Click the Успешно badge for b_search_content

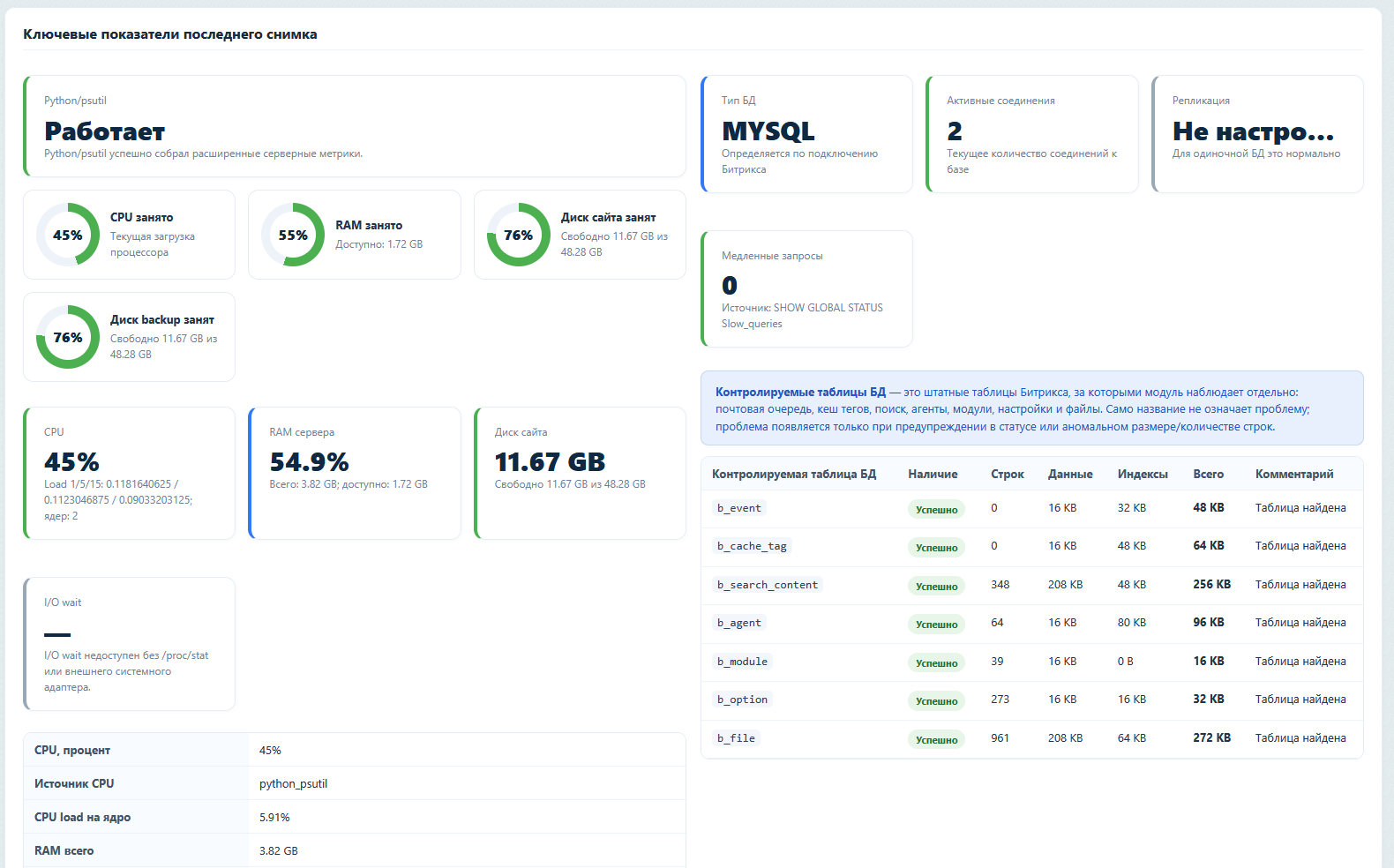coord(936,586)
